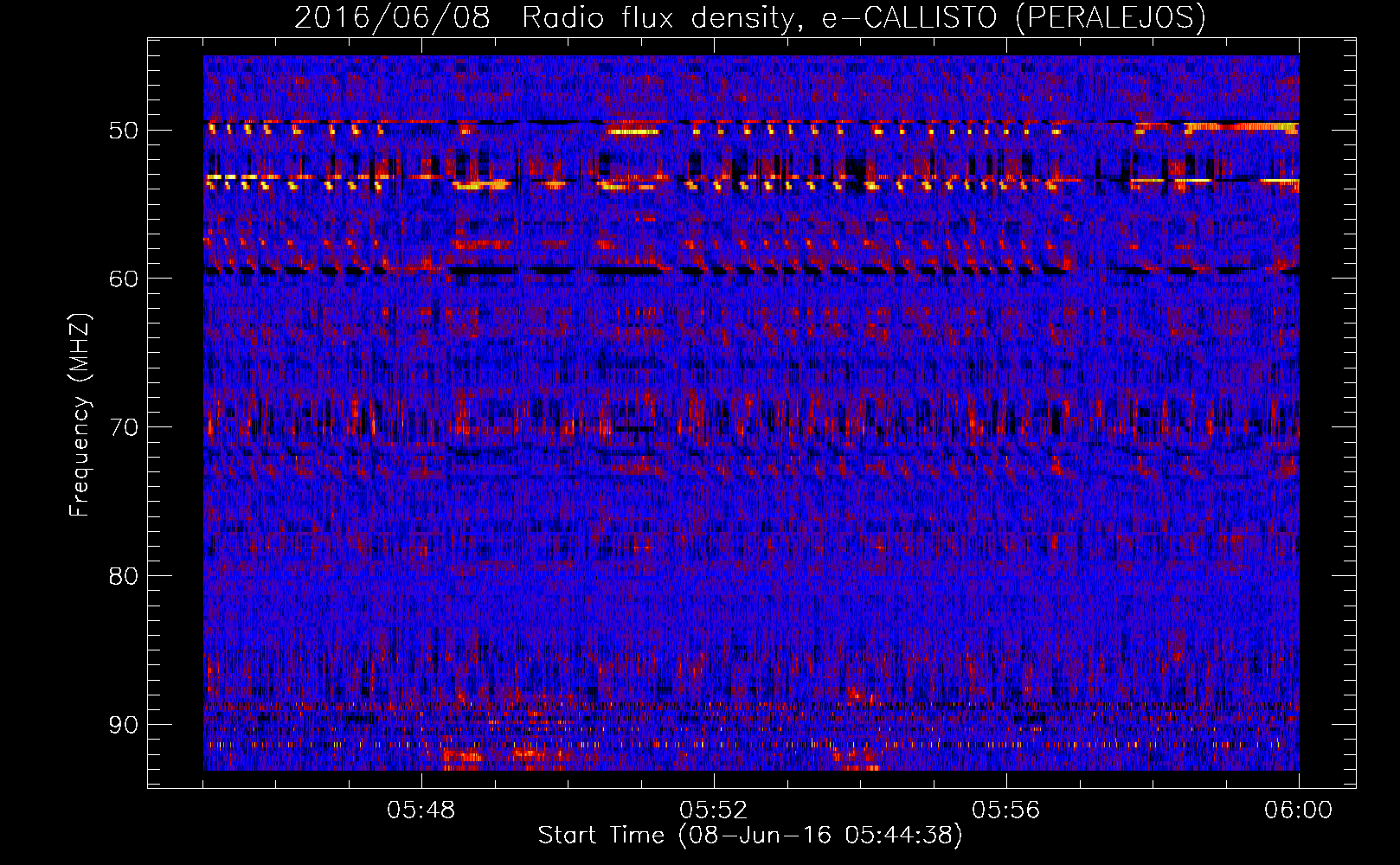Click the 50 MHz frequency tick label
Screen dimensions: 1400x865
[x=123, y=131]
